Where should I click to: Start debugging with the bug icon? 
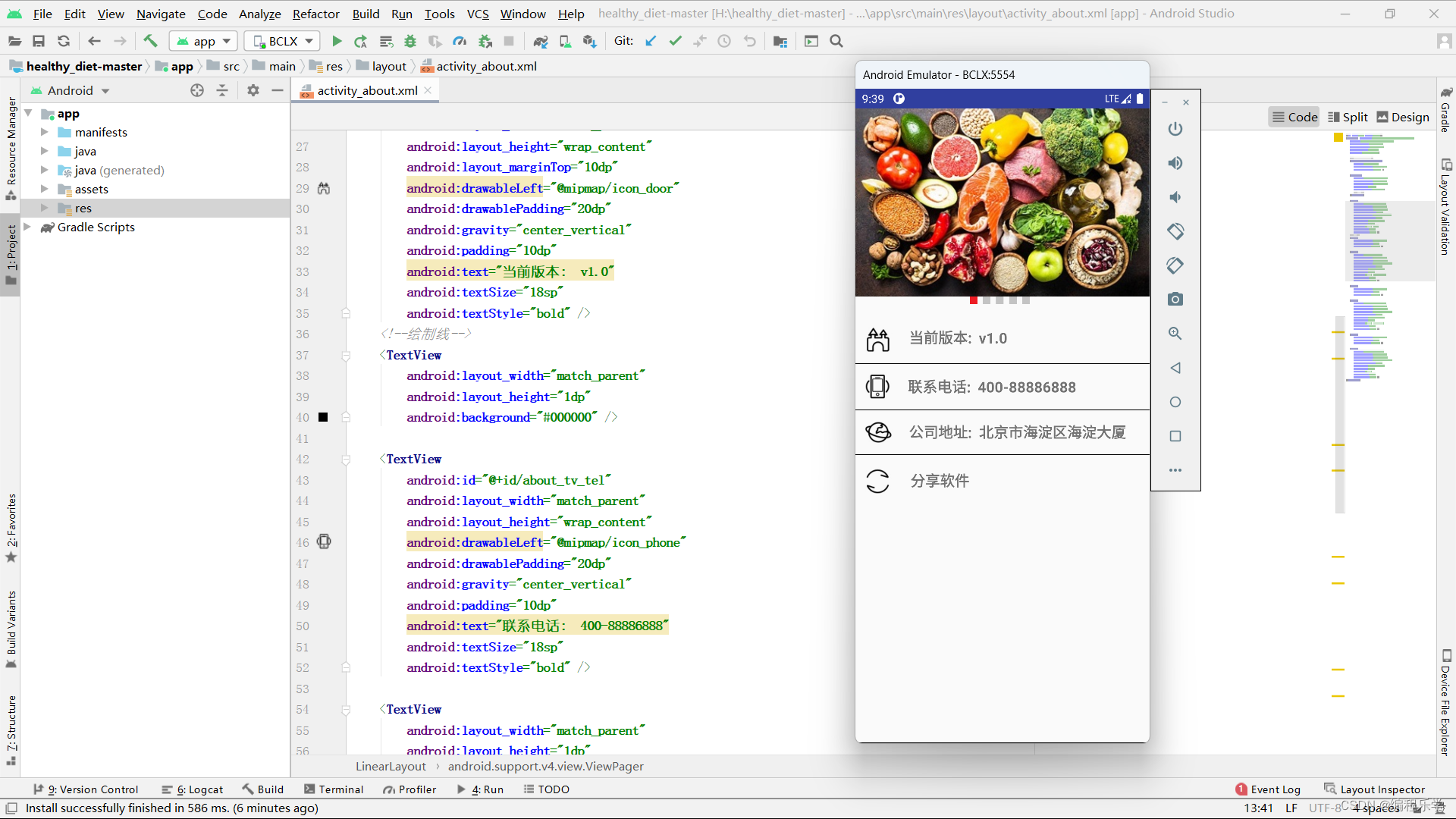click(x=409, y=41)
